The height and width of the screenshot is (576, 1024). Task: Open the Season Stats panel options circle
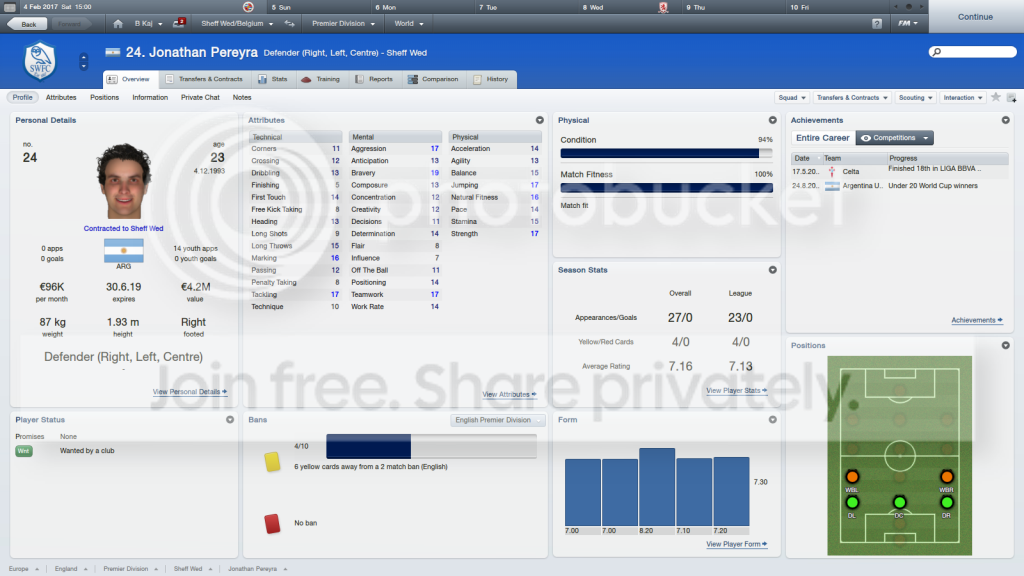pyautogui.click(x=773, y=270)
